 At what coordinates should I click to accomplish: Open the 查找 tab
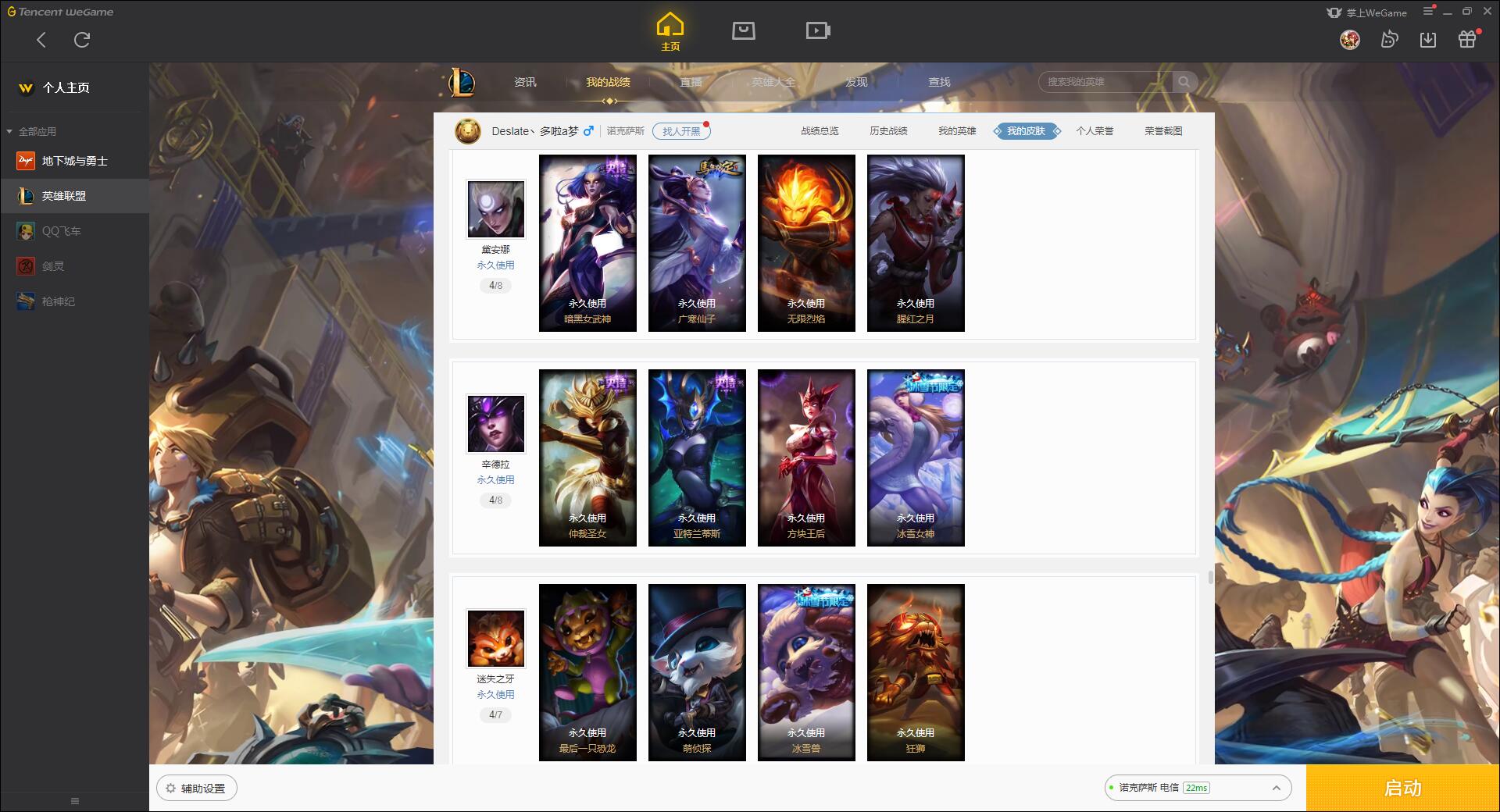coord(939,82)
